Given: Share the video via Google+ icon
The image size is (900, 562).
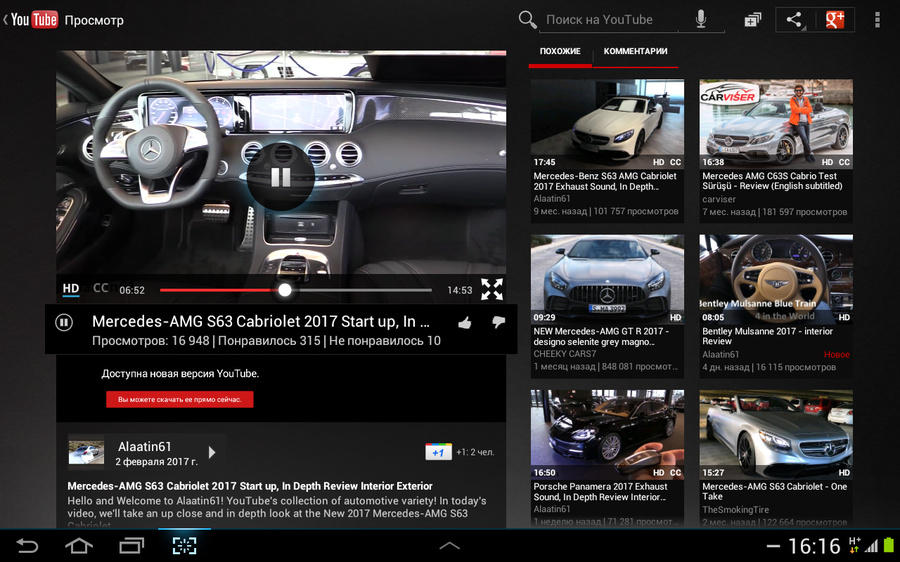Looking at the screenshot, I should pos(835,20).
